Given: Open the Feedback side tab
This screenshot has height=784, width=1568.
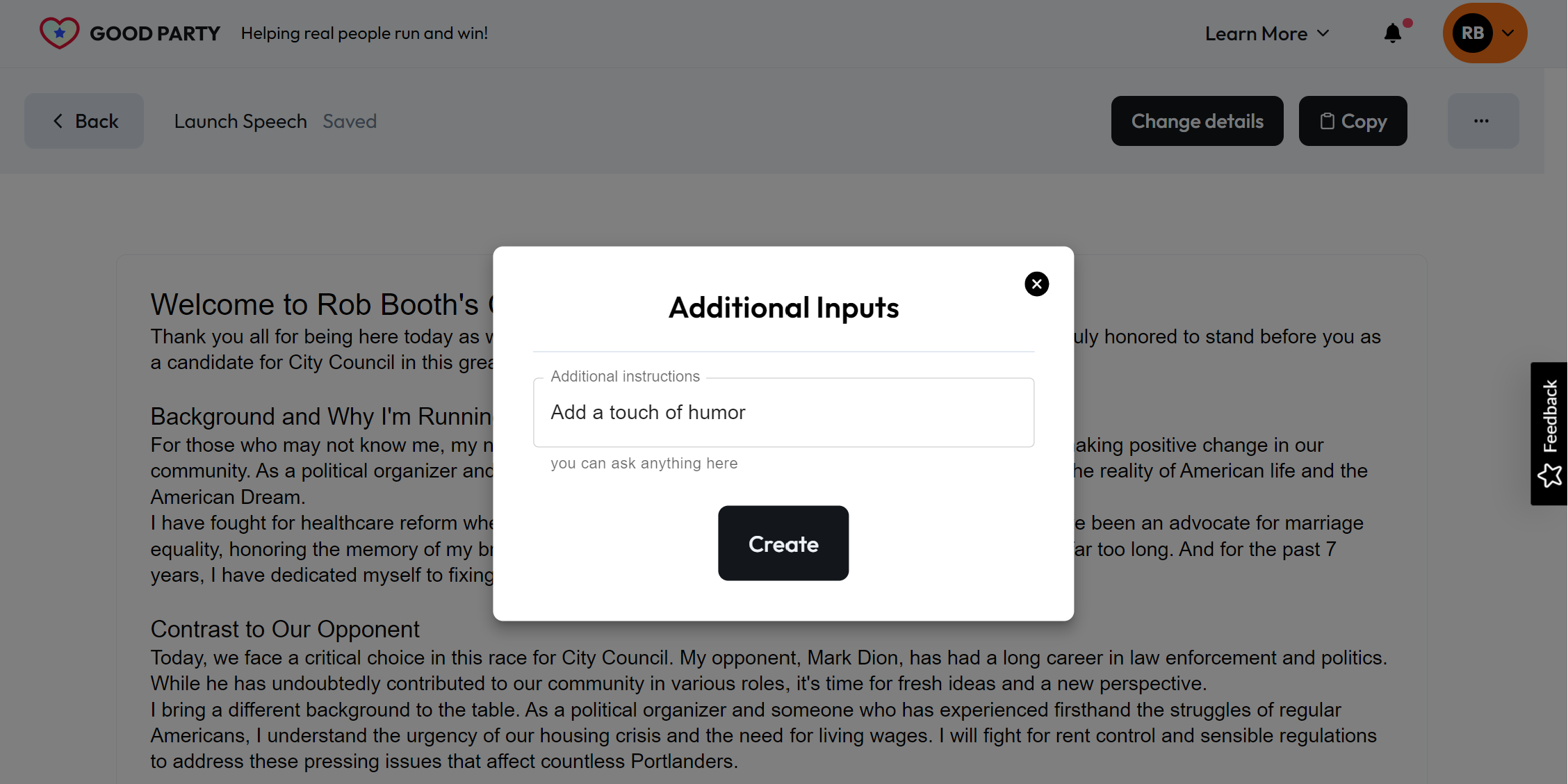Looking at the screenshot, I should 1549,417.
